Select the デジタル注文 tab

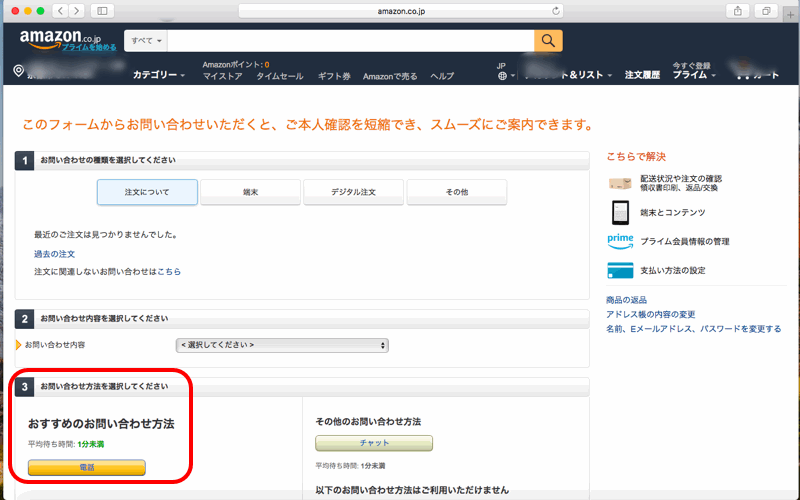353,192
